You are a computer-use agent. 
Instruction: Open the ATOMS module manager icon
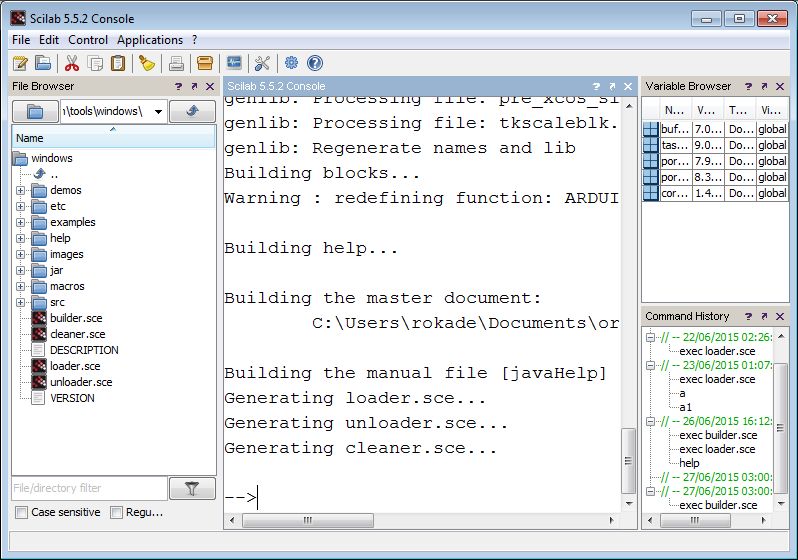pyautogui.click(x=205, y=63)
